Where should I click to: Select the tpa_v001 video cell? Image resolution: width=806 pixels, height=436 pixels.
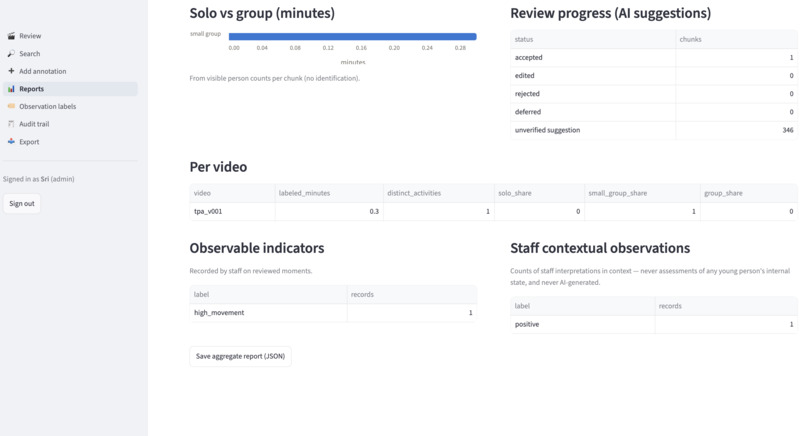pyautogui.click(x=232, y=211)
